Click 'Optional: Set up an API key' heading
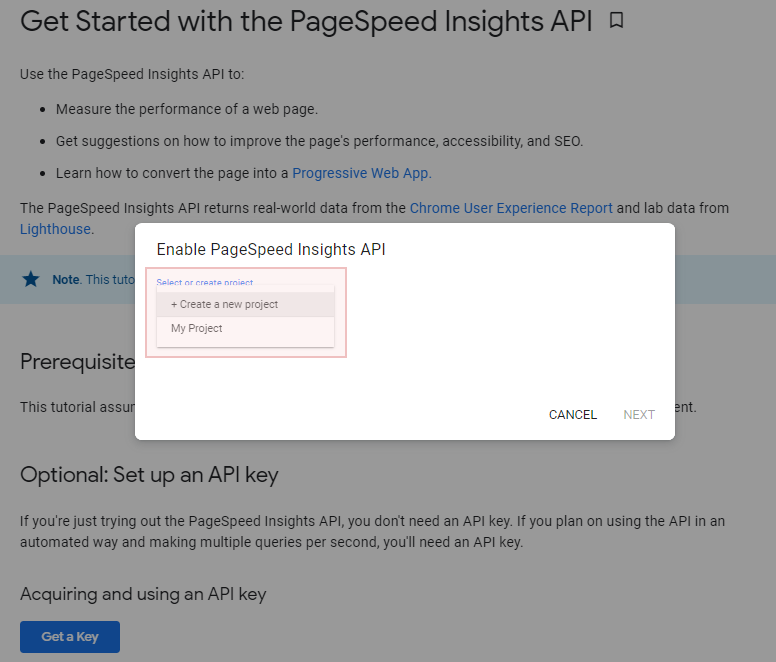This screenshot has width=776, height=662. click(x=149, y=475)
